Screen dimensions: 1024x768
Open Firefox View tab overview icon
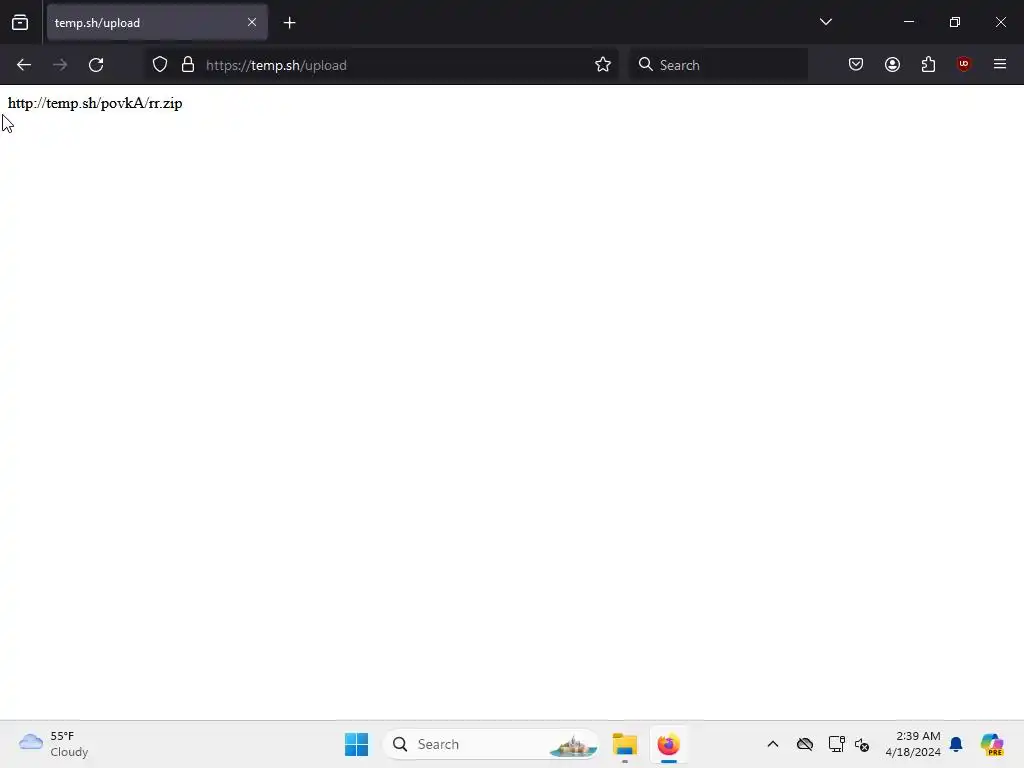pyautogui.click(x=20, y=22)
